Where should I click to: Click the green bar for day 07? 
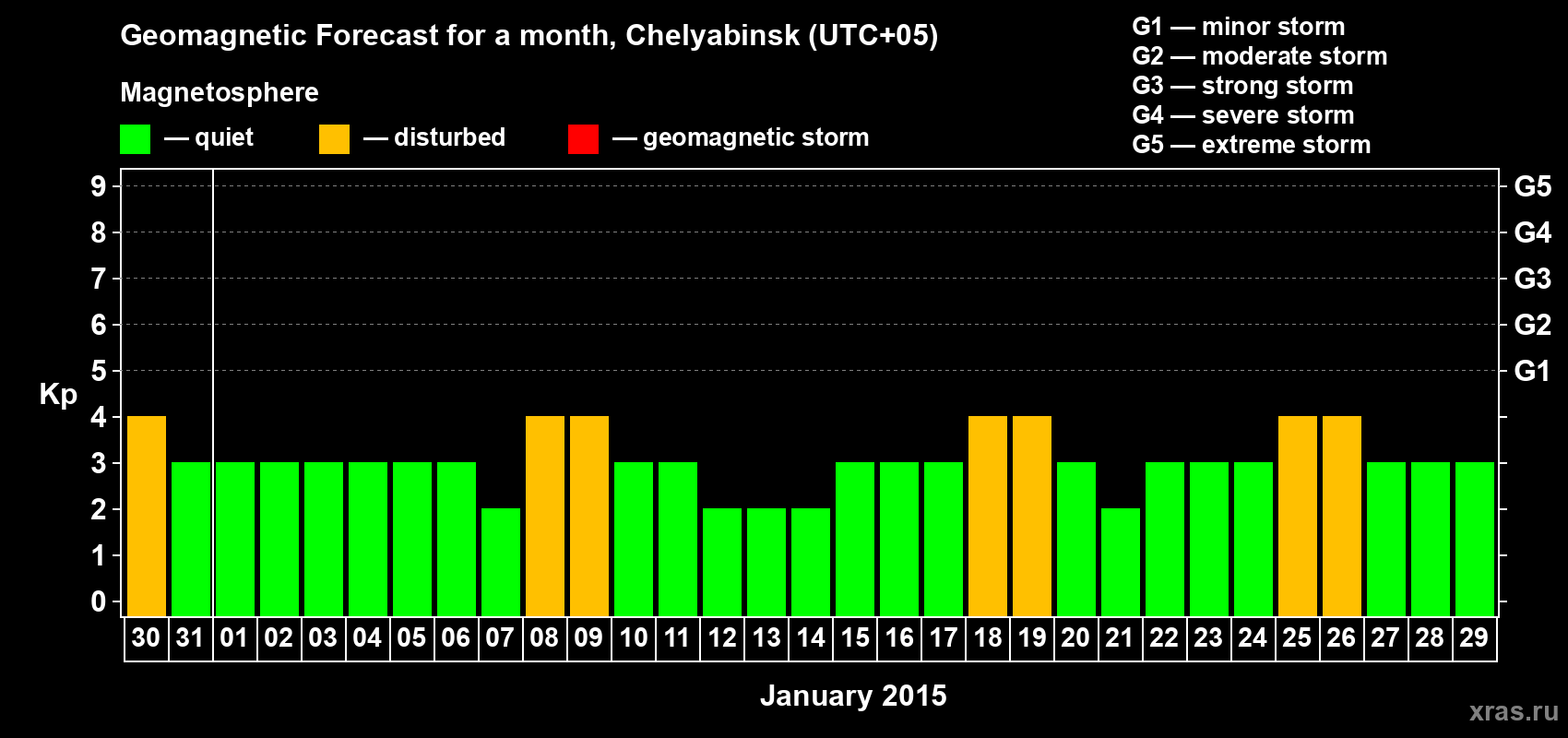tap(501, 563)
